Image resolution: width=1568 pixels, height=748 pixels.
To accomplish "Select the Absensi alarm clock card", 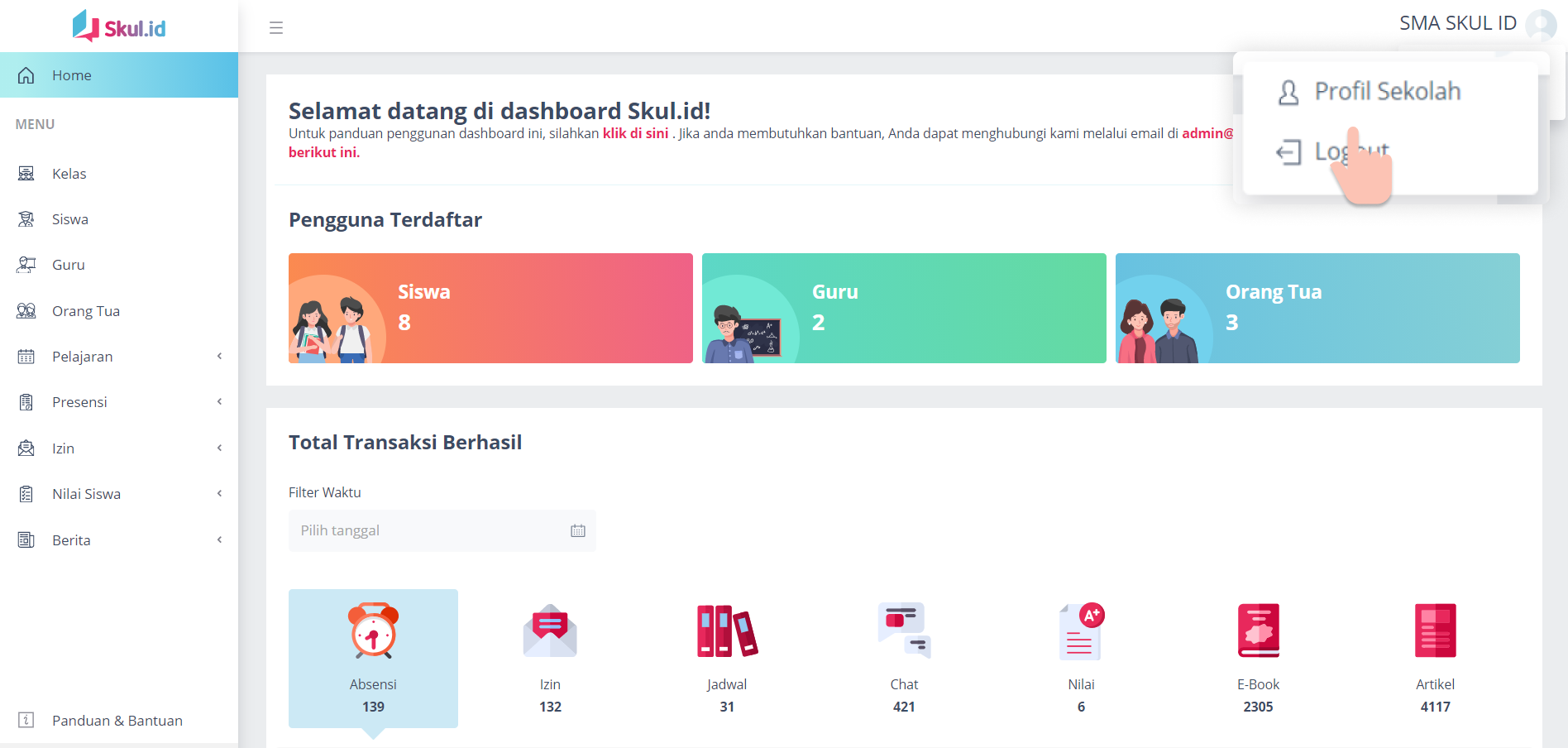I will coord(373,658).
